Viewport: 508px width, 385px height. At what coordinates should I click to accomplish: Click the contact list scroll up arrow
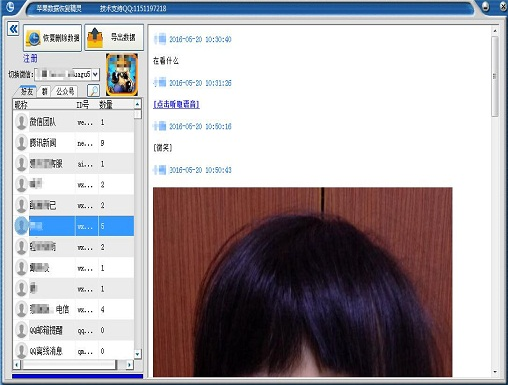click(x=138, y=104)
